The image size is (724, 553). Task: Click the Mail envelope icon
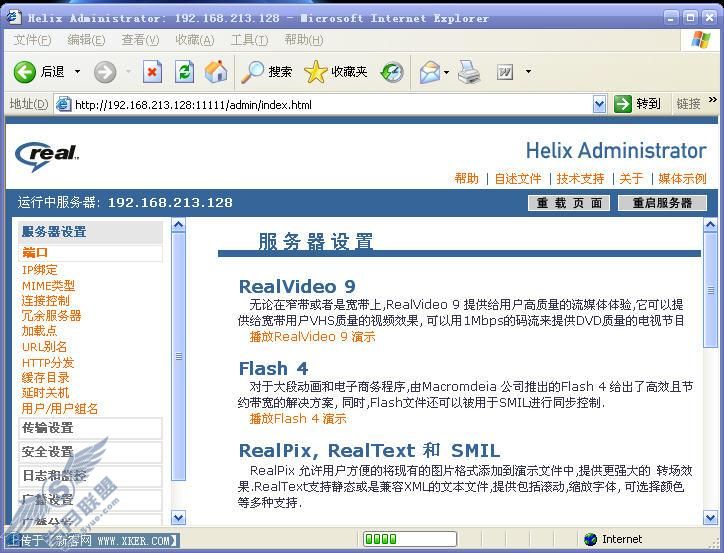430,72
